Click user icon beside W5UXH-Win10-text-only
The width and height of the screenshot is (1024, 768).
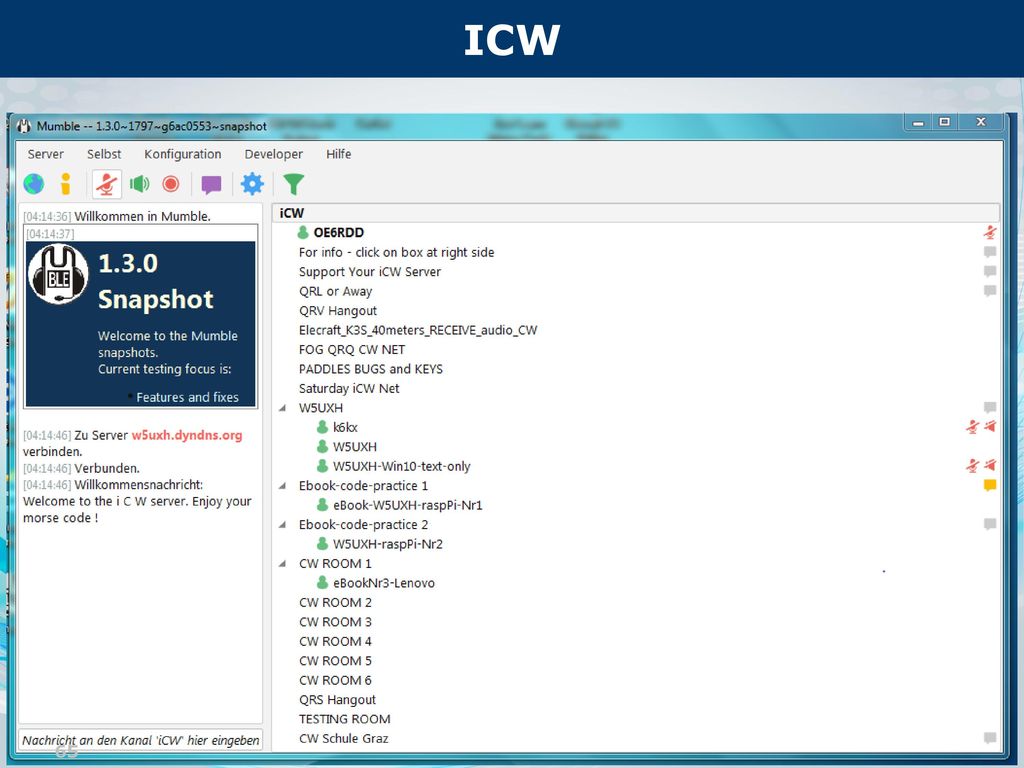tap(322, 466)
